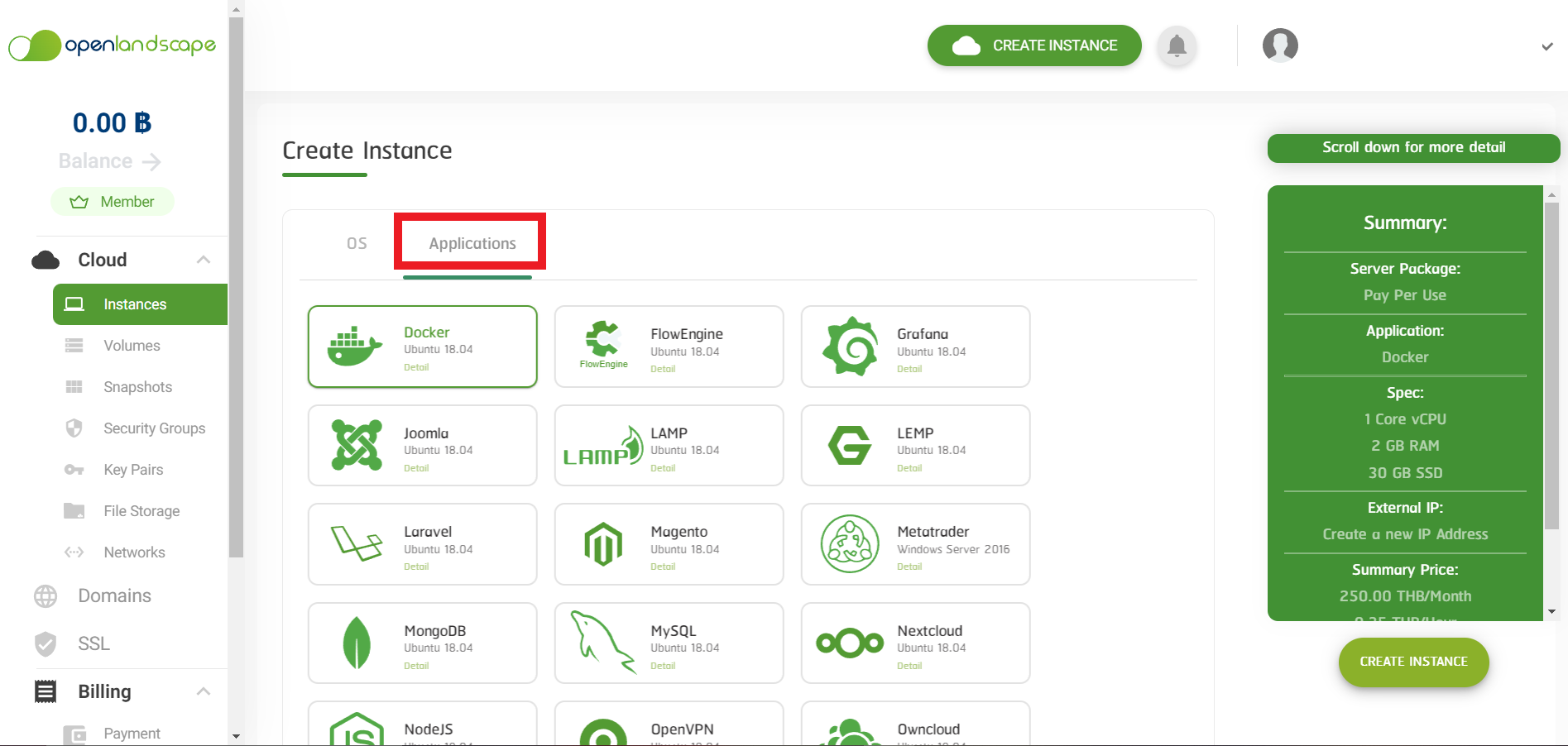The height and width of the screenshot is (746, 1568).
Task: Select the Grafana logo icon
Action: click(x=850, y=347)
